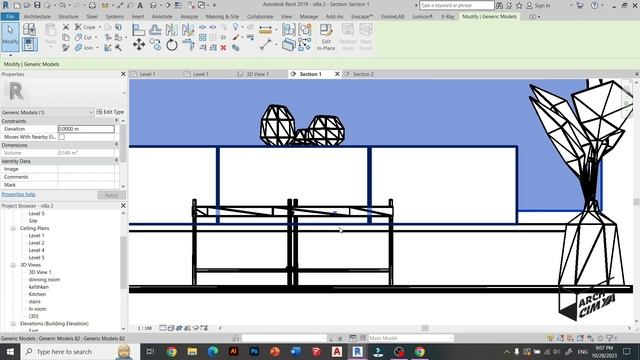Click the Cut geometry icon
Viewport: 640px width, 360px height.
(78, 38)
